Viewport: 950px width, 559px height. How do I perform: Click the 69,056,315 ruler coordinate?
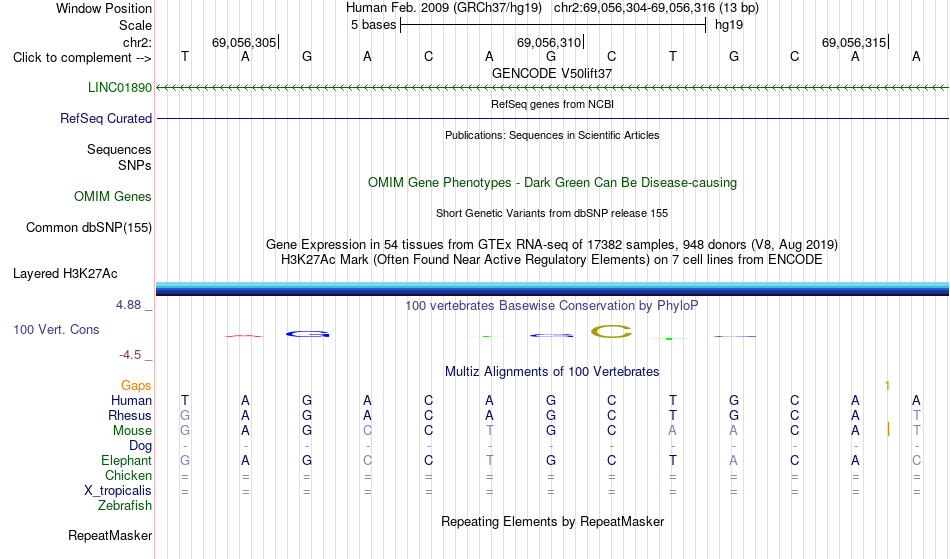click(854, 42)
